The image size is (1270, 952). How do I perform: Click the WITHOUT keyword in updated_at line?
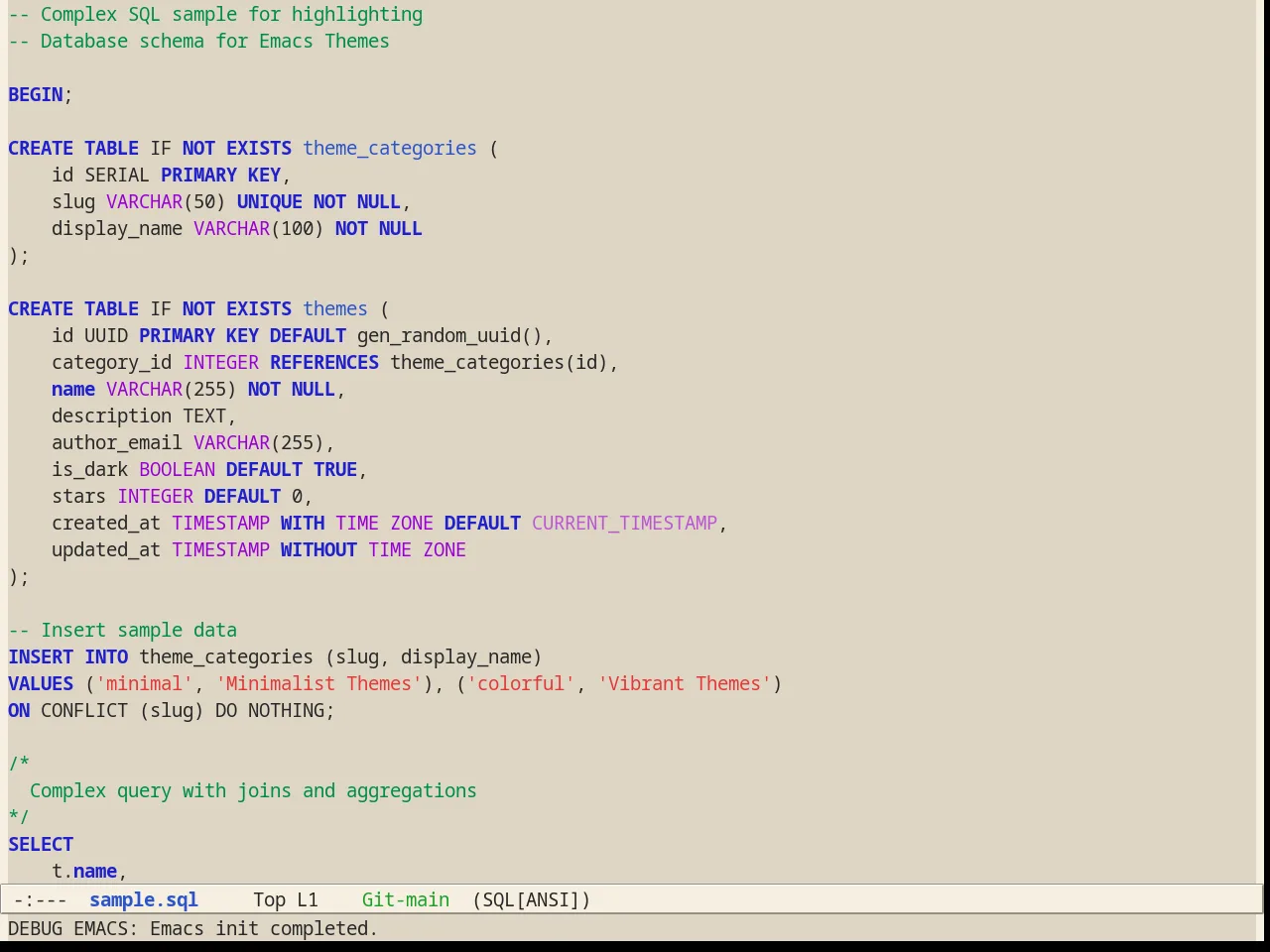318,549
